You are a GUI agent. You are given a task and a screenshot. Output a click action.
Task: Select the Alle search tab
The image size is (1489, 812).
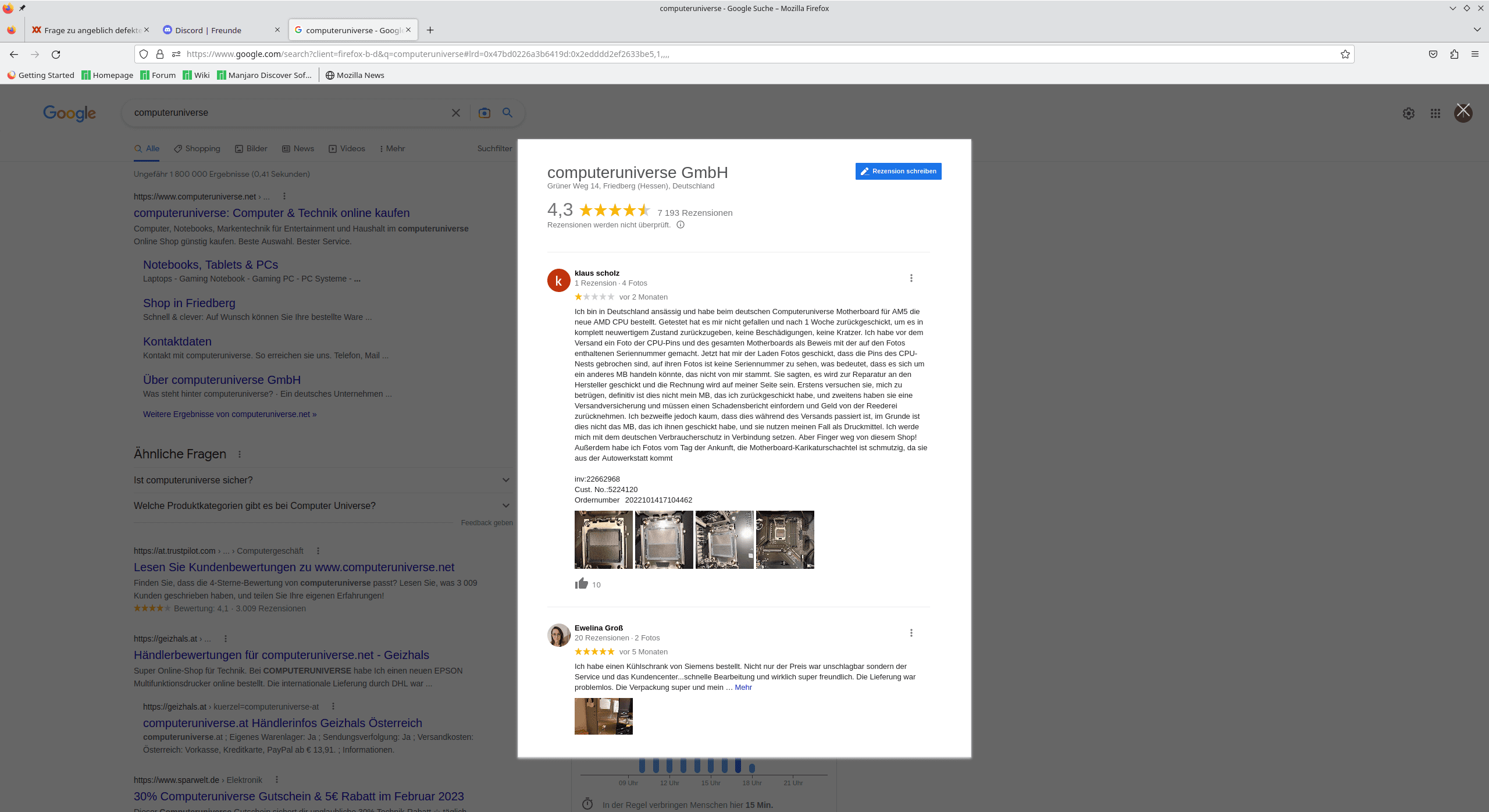[x=147, y=149]
